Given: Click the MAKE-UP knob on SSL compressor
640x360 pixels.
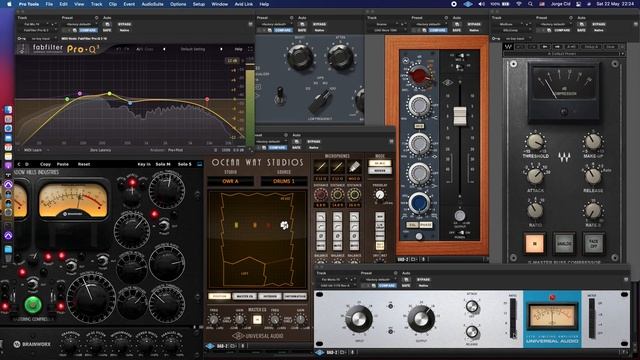Looking at the screenshot, I should (593, 142).
